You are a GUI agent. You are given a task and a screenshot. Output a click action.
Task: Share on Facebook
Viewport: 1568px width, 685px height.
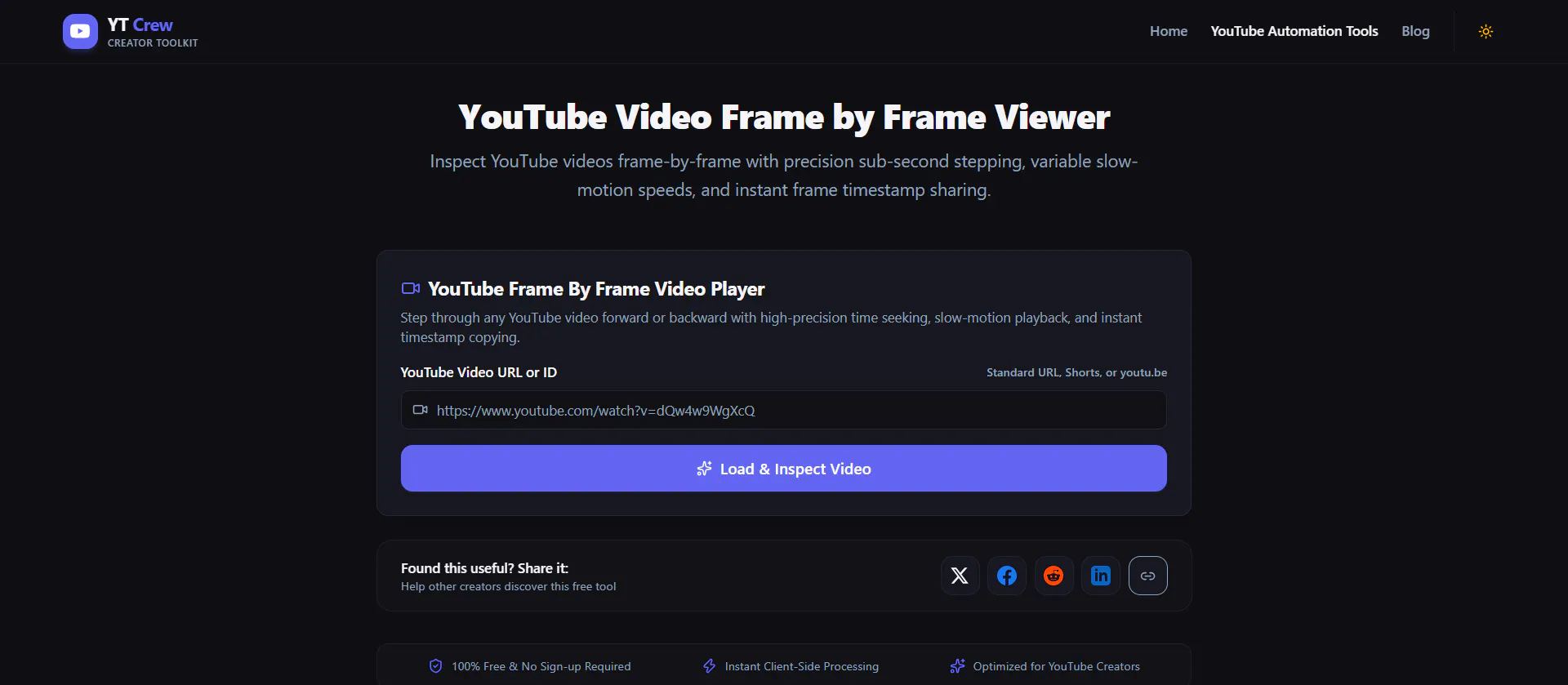tap(1007, 576)
